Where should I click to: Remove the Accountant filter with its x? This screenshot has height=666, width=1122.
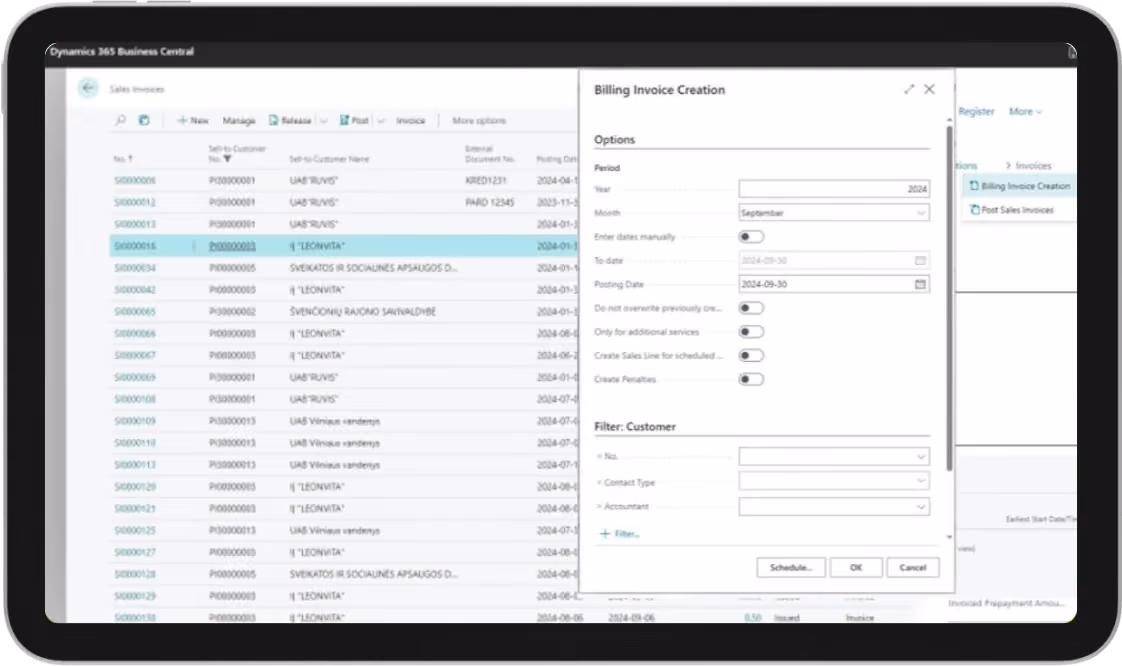(599, 506)
